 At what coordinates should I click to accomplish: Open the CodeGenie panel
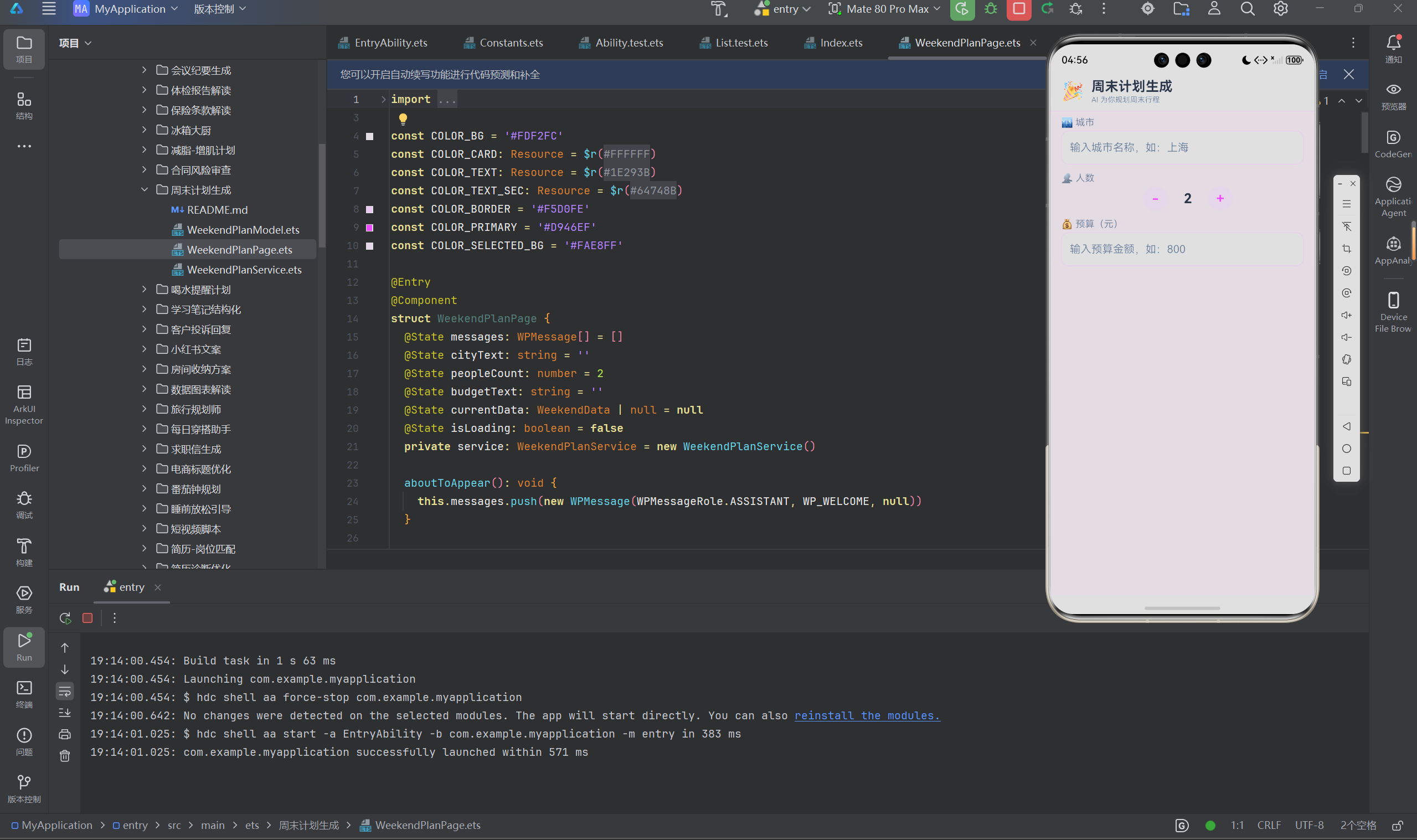tap(1393, 145)
